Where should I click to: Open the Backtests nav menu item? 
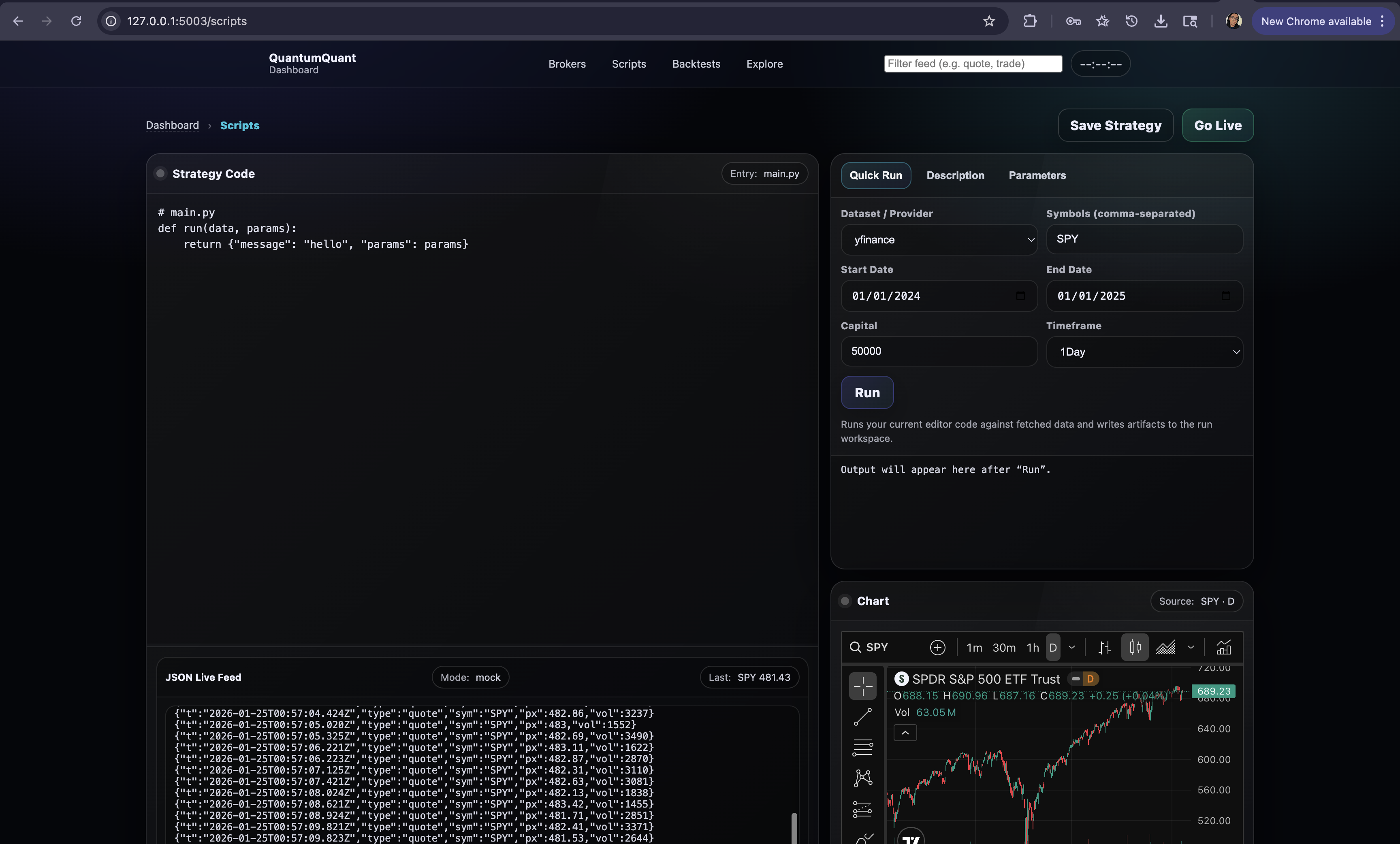click(x=696, y=64)
